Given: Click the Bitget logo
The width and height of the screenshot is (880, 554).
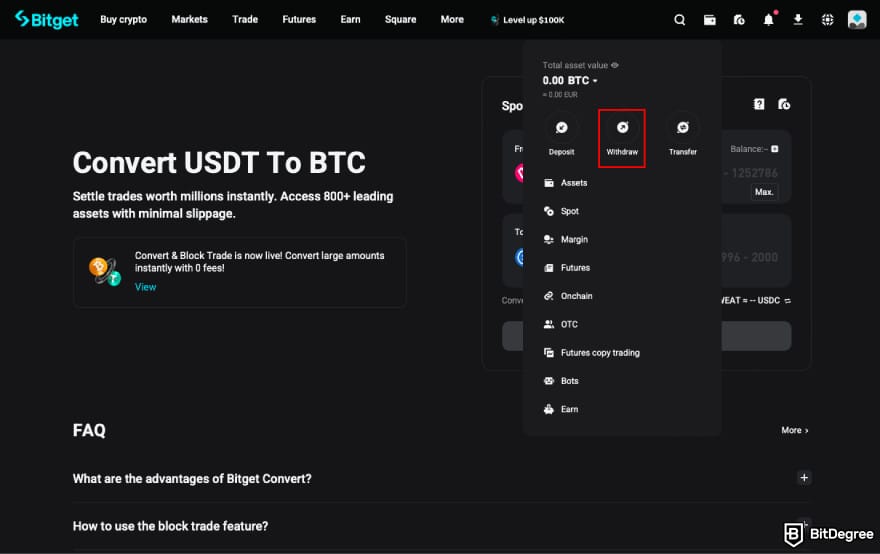Looking at the screenshot, I should (x=47, y=20).
